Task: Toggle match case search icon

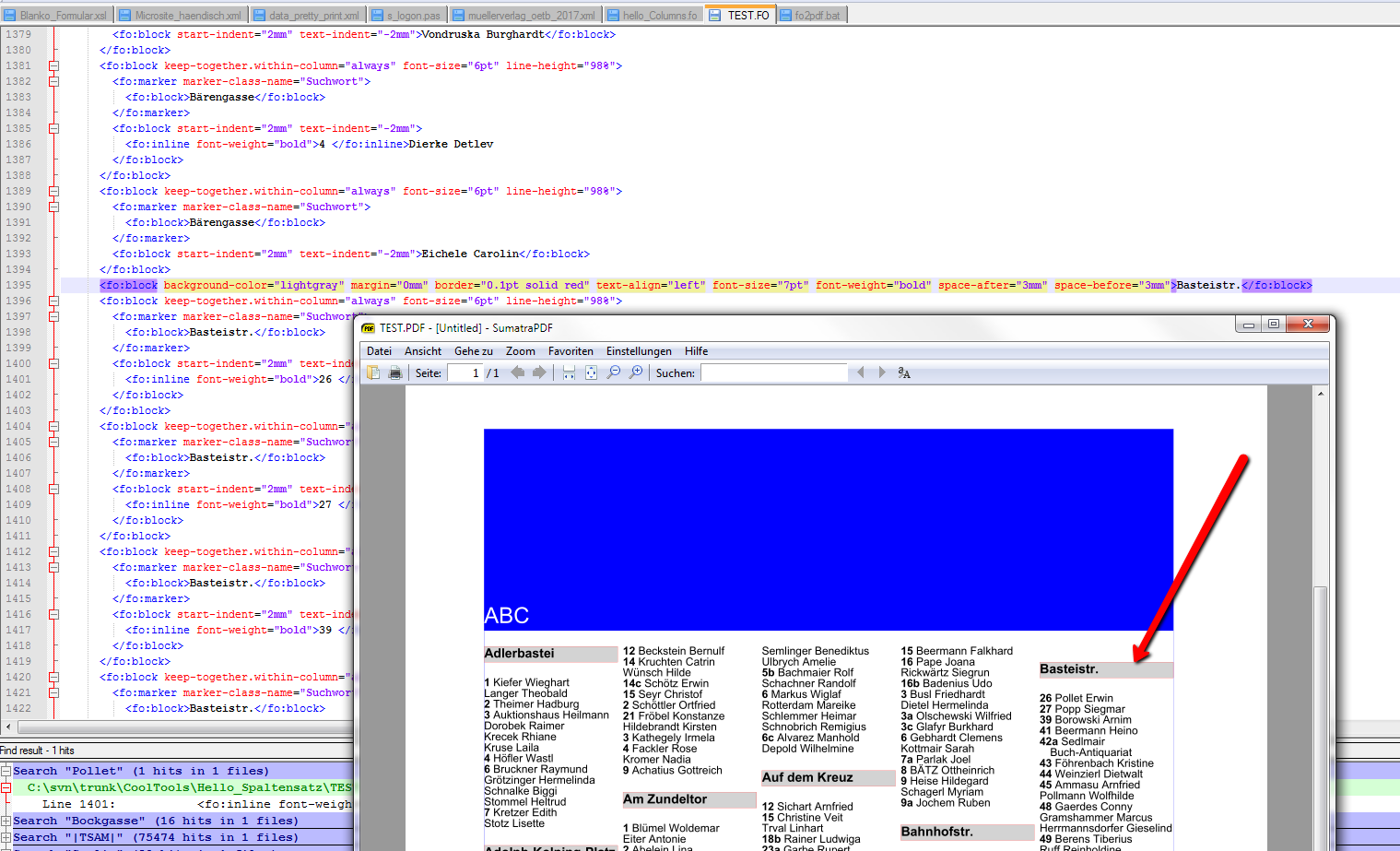Action: click(x=904, y=372)
